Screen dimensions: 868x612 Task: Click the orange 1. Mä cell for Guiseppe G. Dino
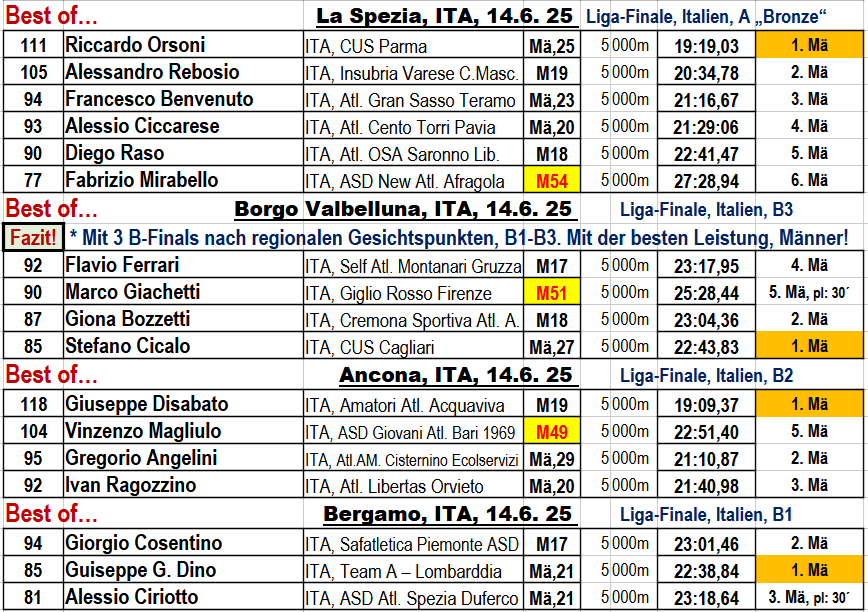tap(809, 570)
